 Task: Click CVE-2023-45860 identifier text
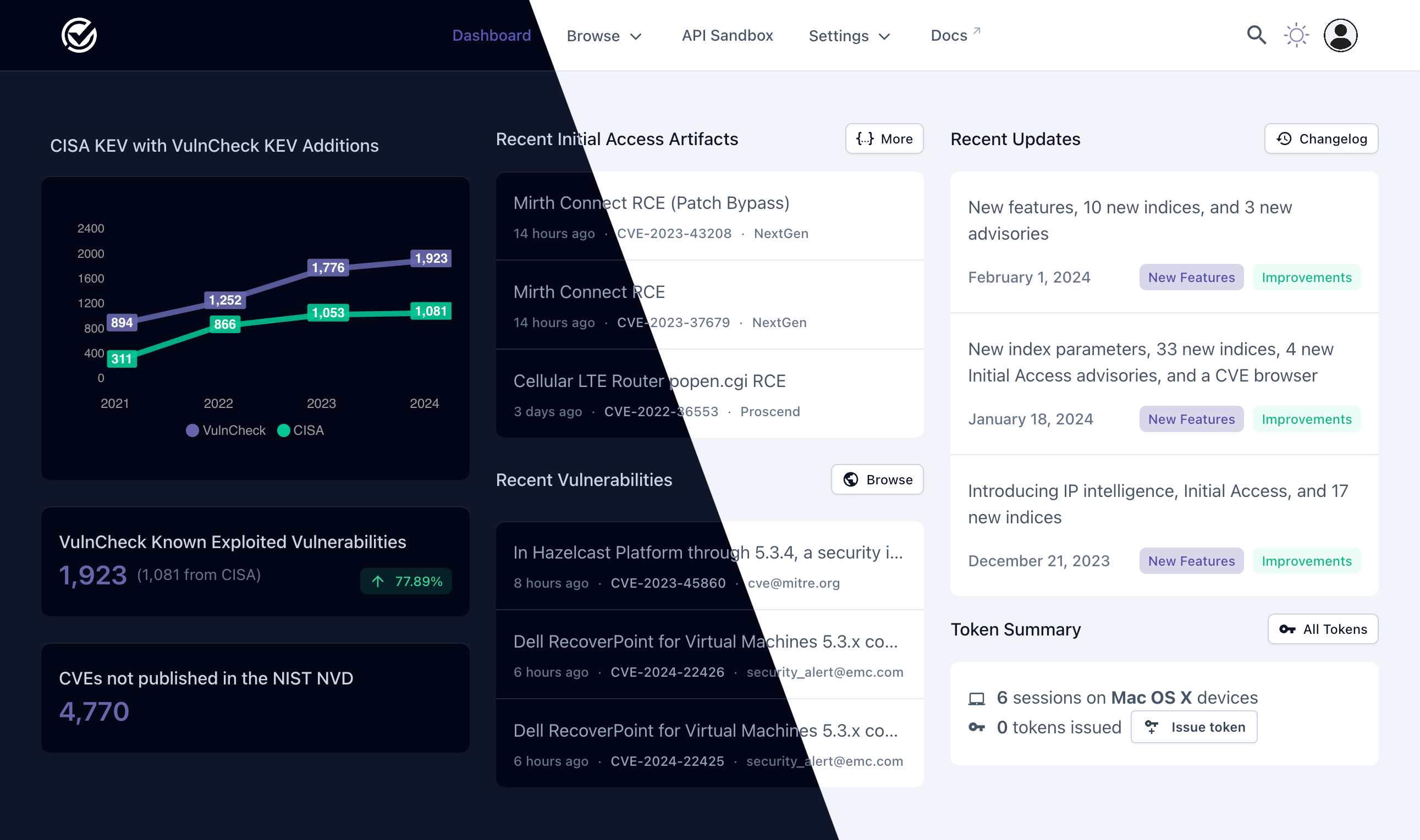point(668,583)
